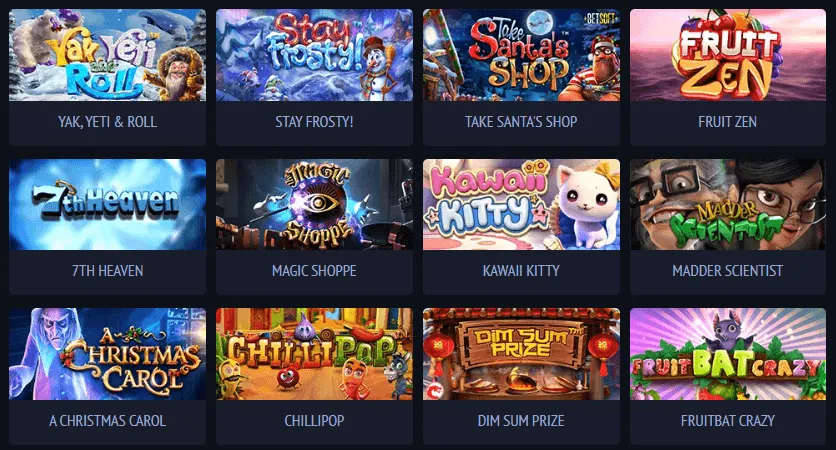This screenshot has height=450, width=836.
Task: Open the DIM SUM PRIZE caption link
Action: (521, 421)
